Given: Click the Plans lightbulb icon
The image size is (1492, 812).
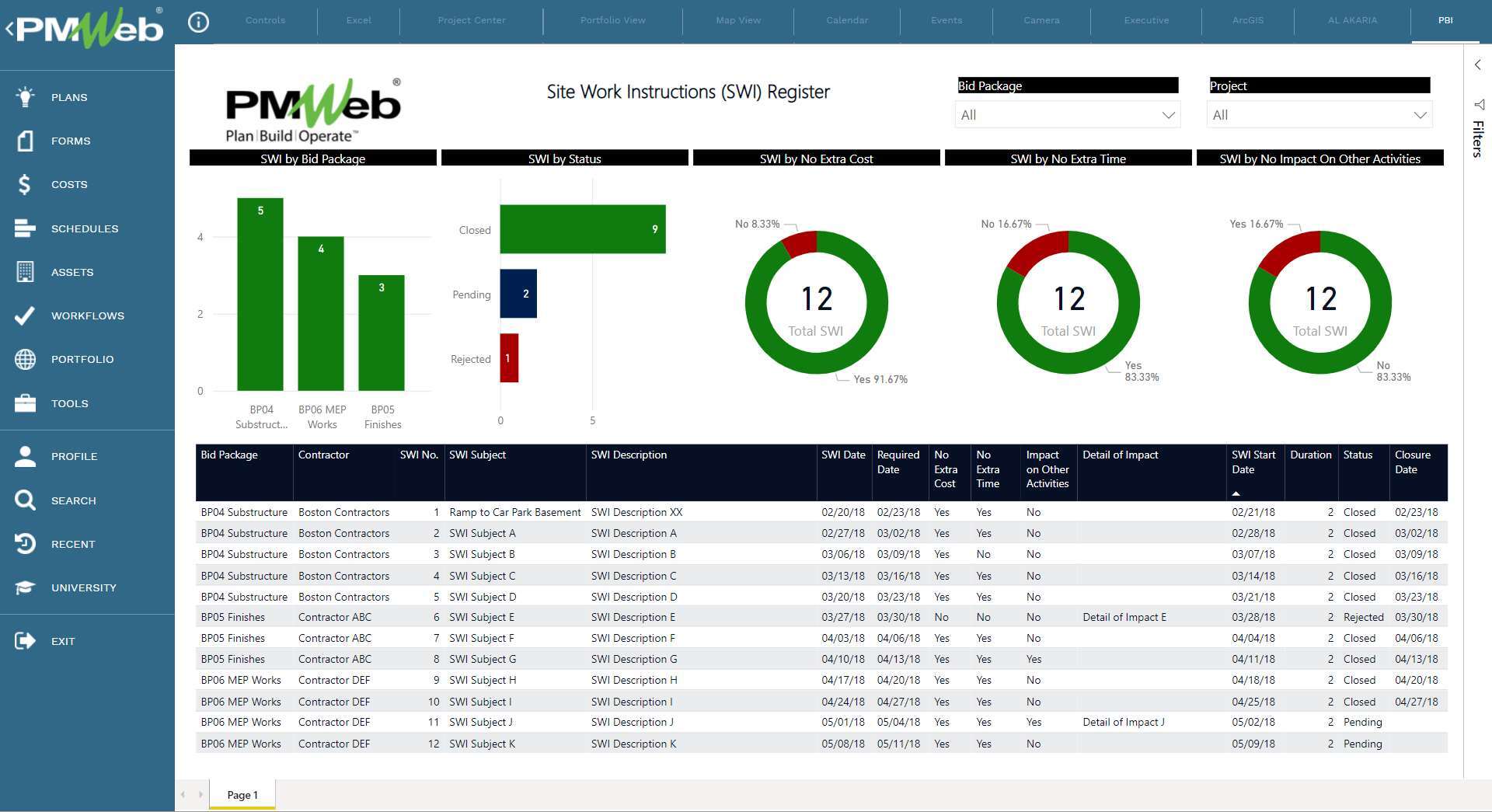Looking at the screenshot, I should coord(25,97).
